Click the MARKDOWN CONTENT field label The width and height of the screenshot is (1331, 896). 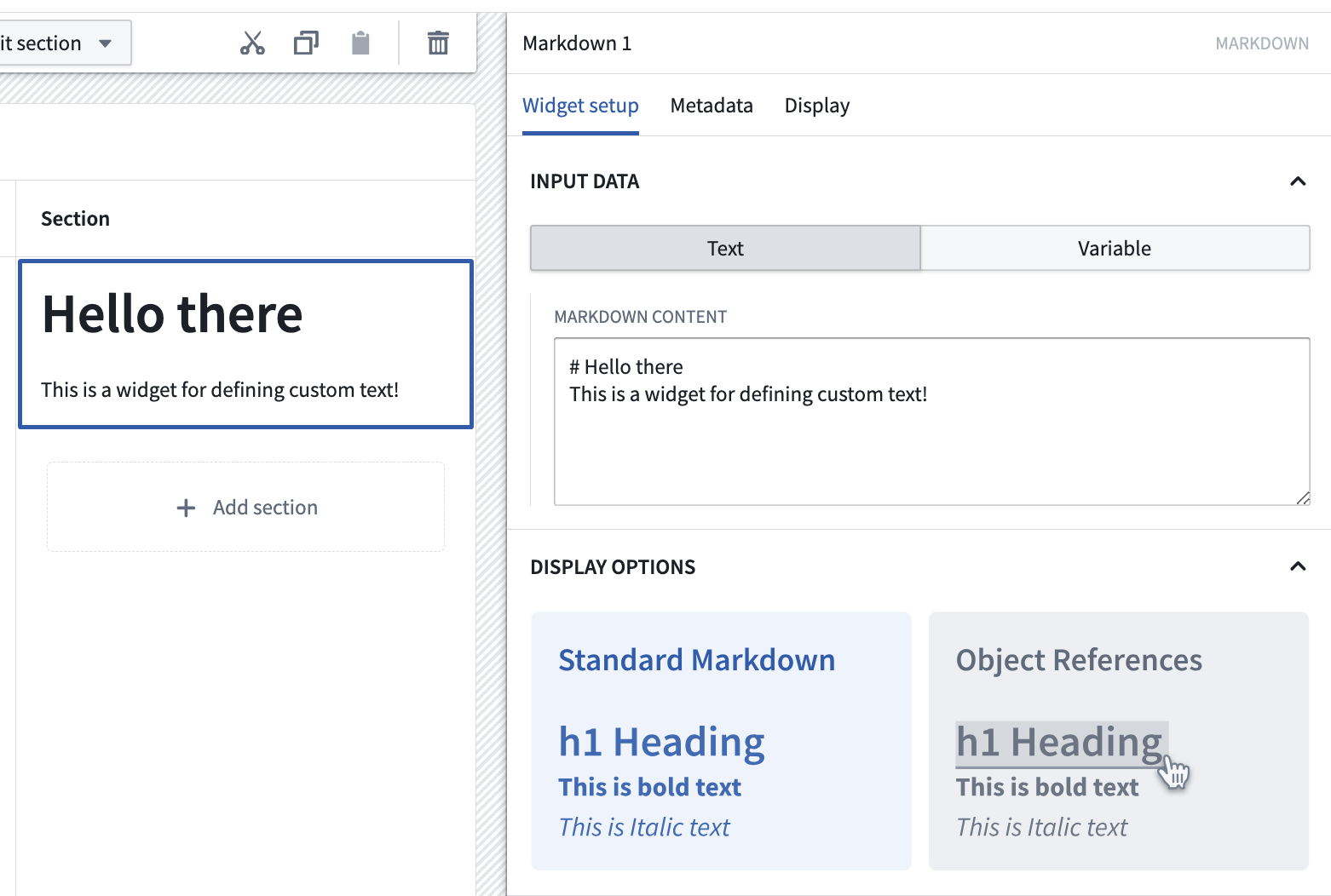pyautogui.click(x=640, y=317)
